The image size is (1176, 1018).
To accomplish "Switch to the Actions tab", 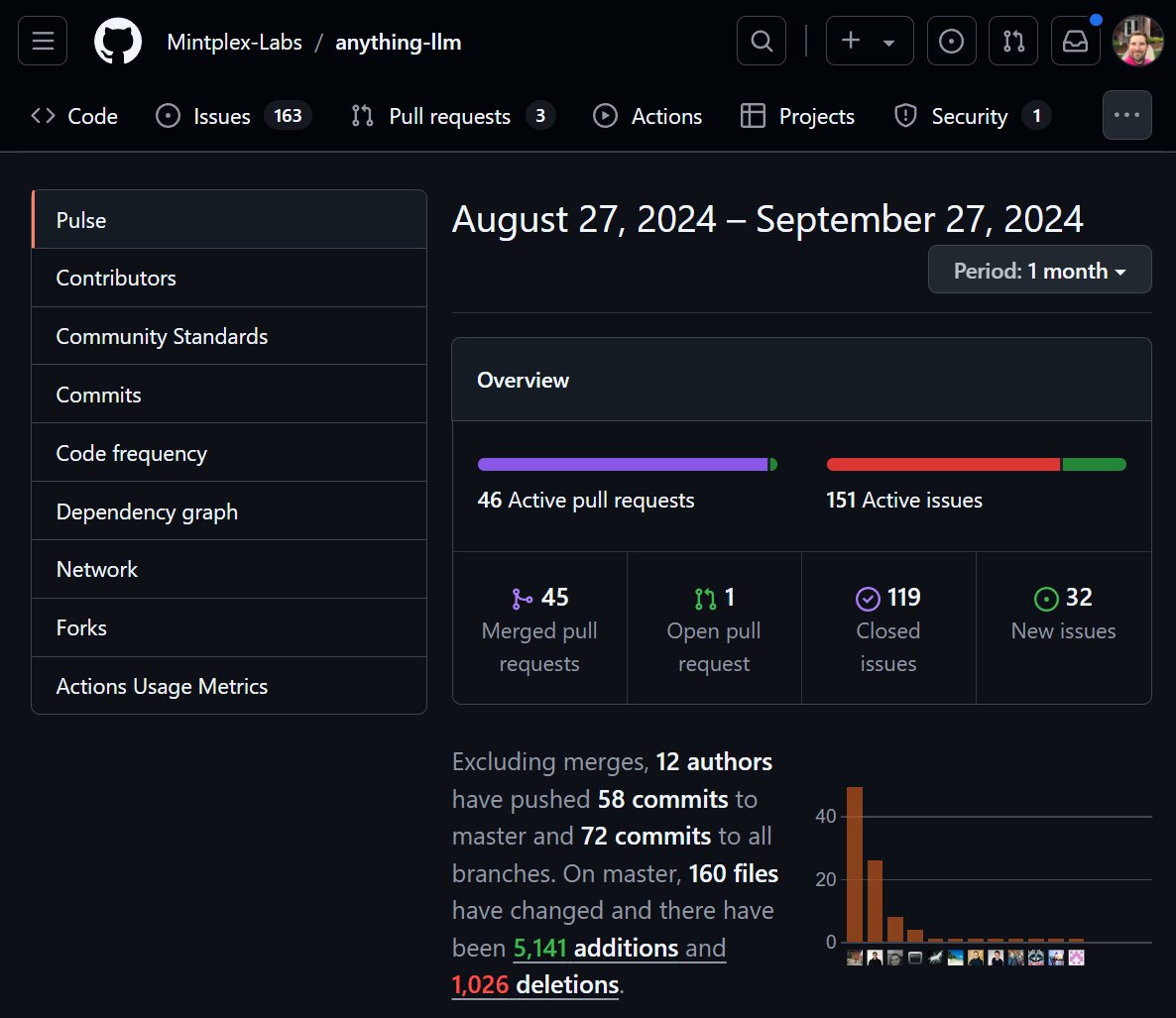I will [x=647, y=116].
